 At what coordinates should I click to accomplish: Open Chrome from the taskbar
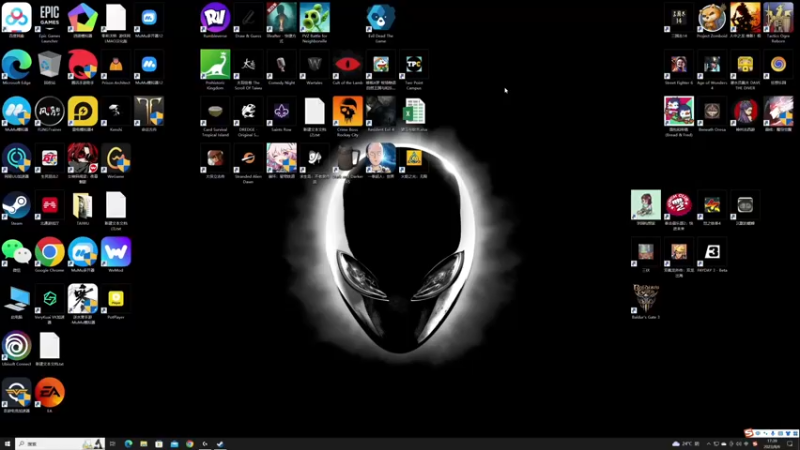pos(189,444)
